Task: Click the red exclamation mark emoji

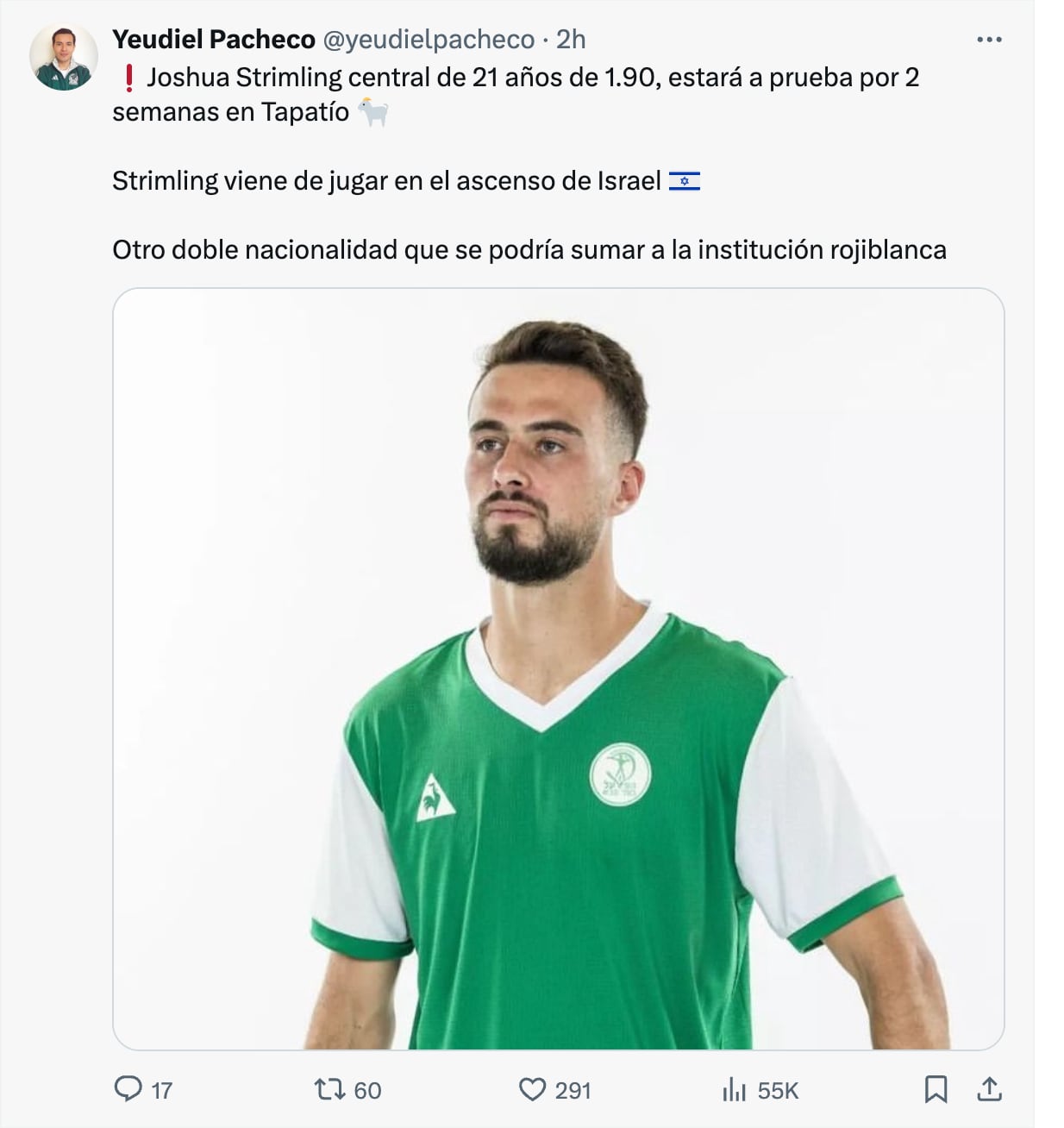Action: 128,78
